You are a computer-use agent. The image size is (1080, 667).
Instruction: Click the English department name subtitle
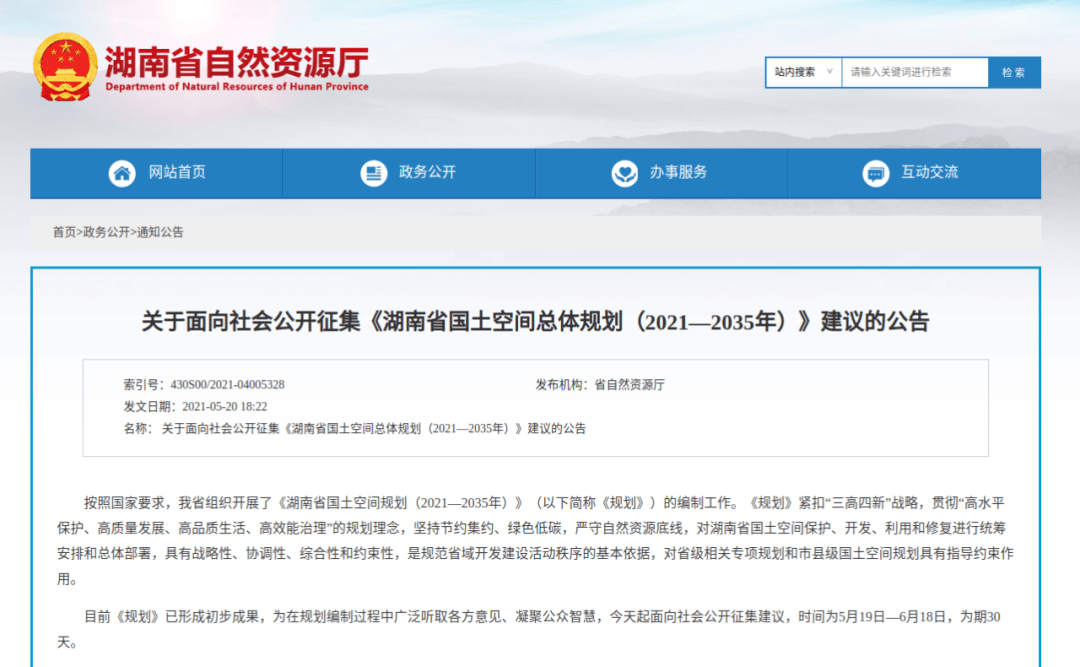click(x=236, y=87)
